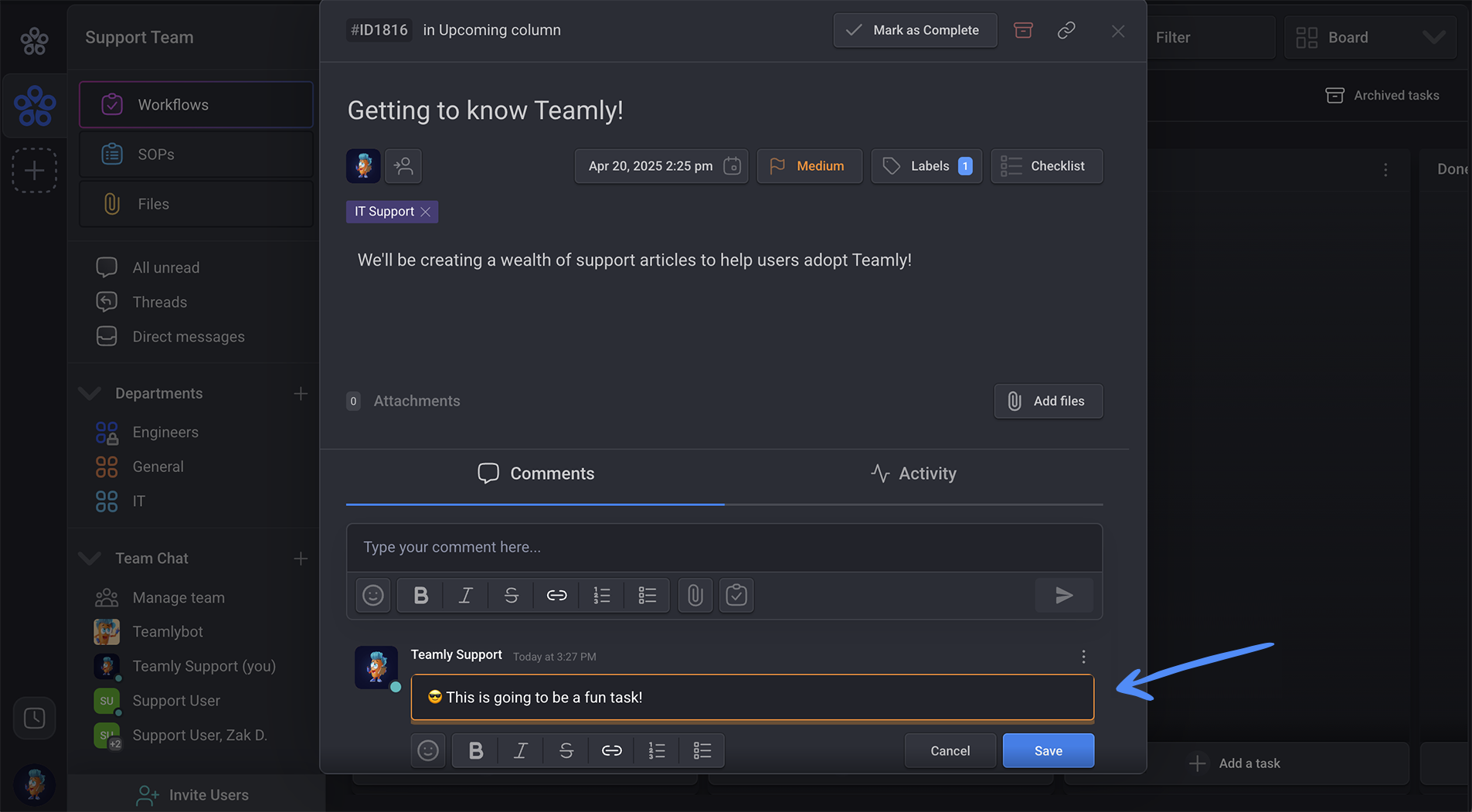Collapse the Departments section
This screenshot has height=812, width=1472.
(90, 394)
